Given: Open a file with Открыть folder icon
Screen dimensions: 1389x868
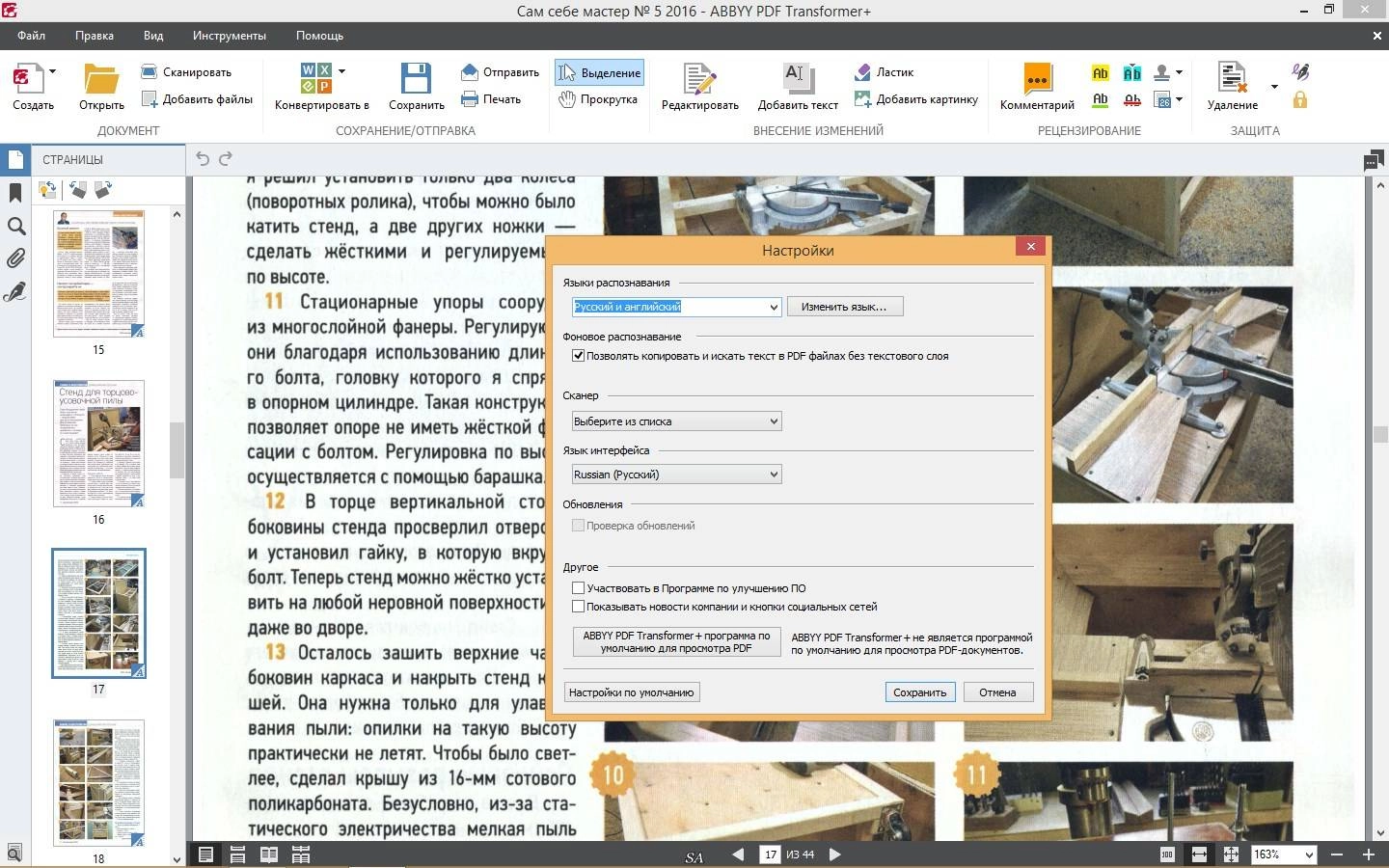Looking at the screenshot, I should click(x=100, y=79).
